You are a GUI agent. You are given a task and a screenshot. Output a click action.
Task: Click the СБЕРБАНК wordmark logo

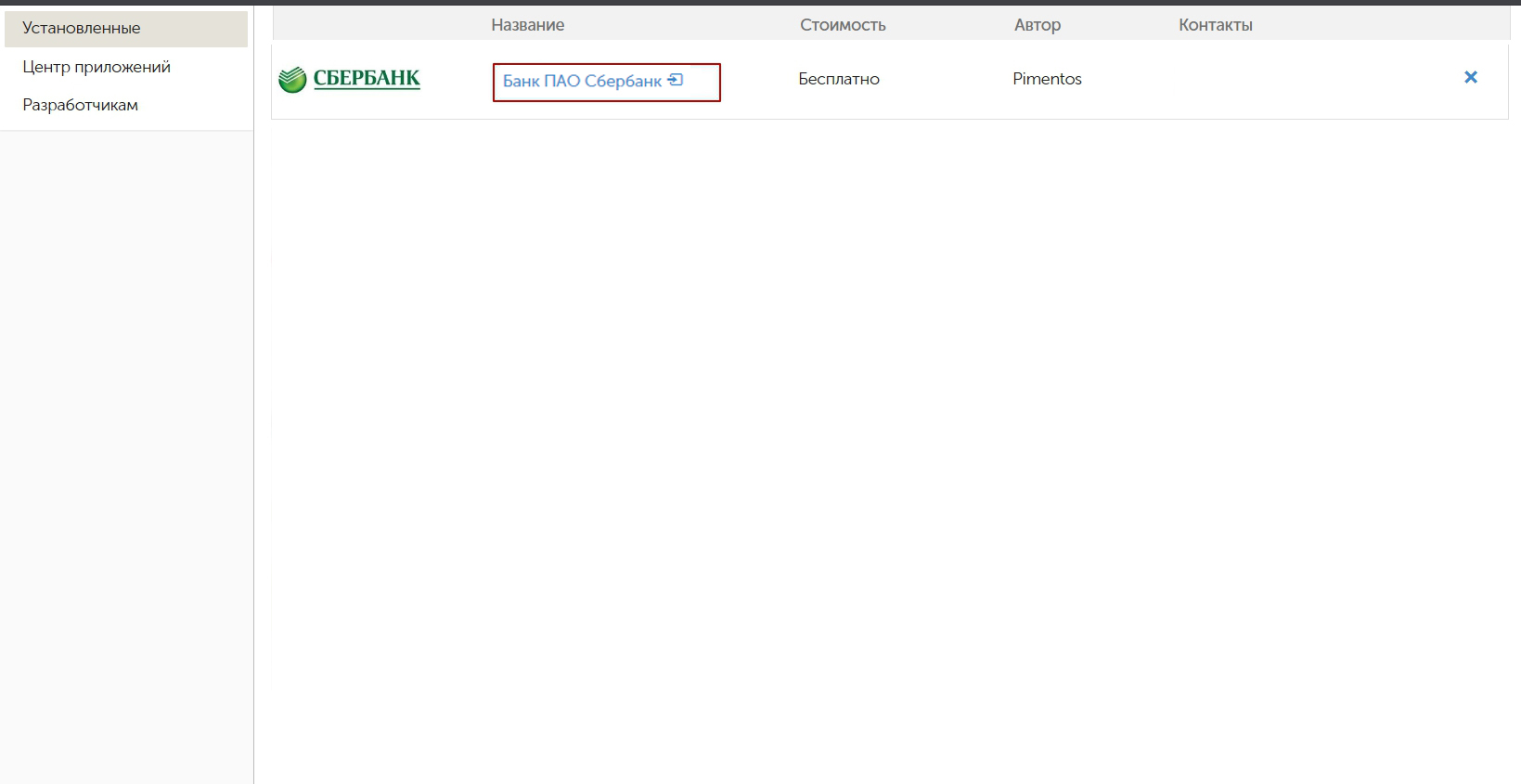click(367, 79)
